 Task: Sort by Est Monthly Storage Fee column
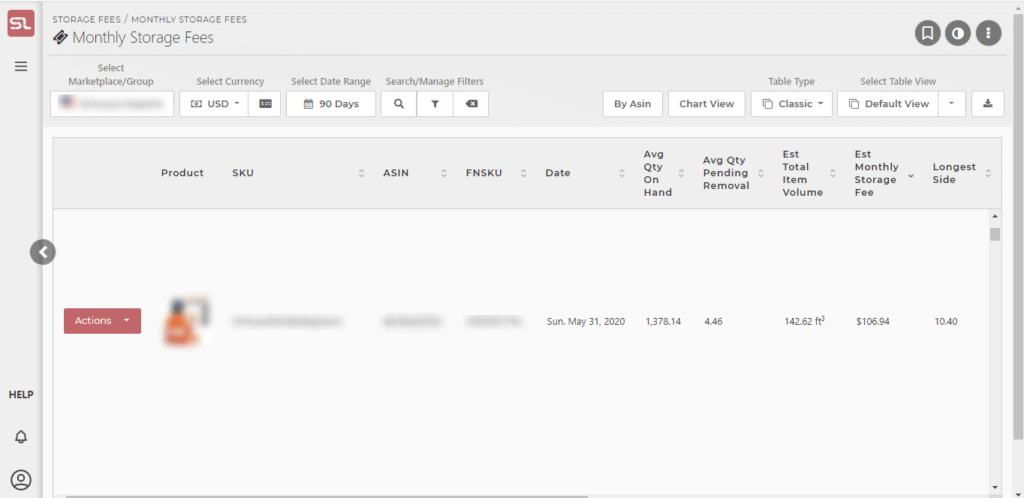[910, 176]
